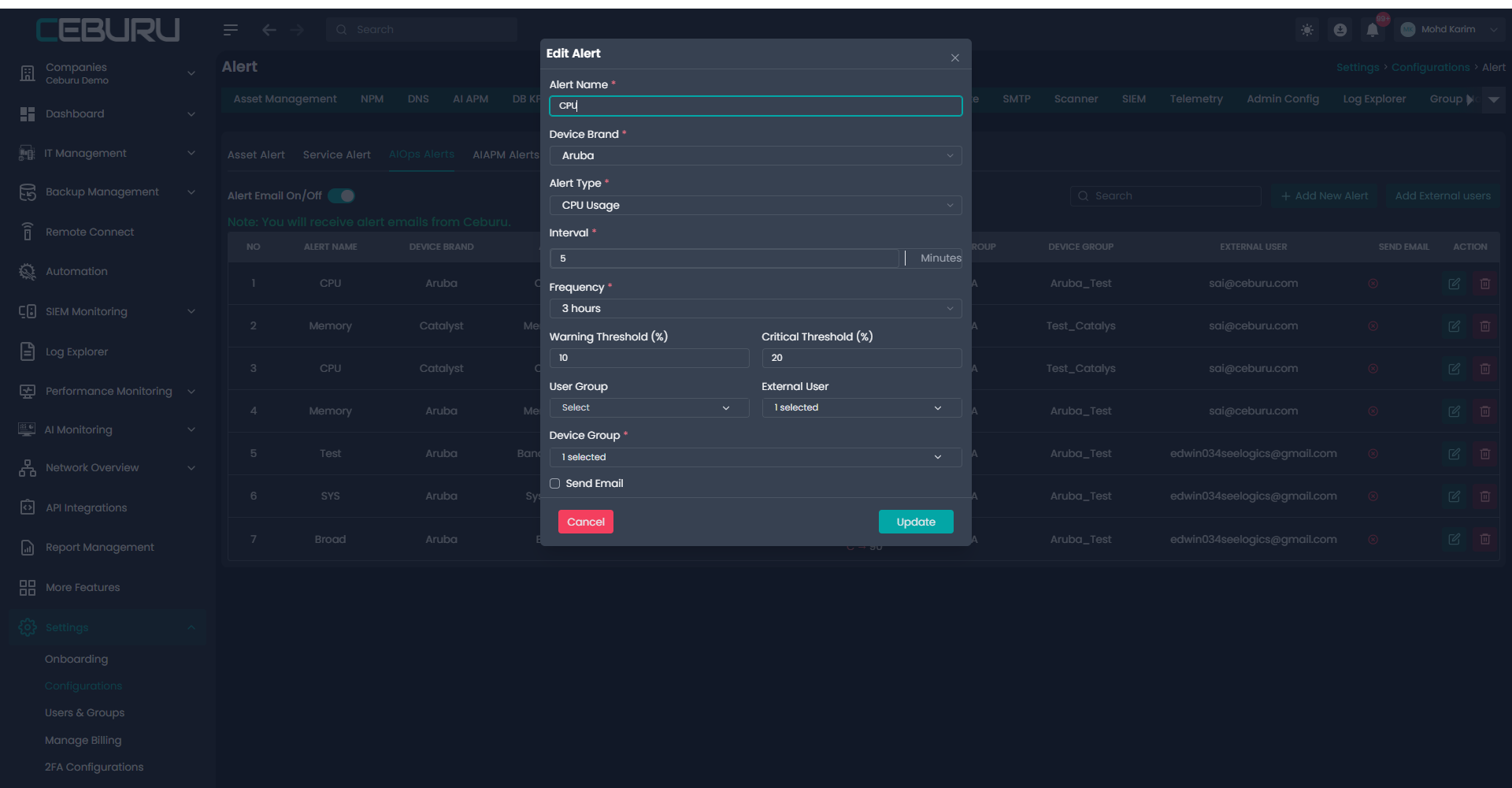
Task: Click the hamburger menu icon
Action: pos(230,30)
